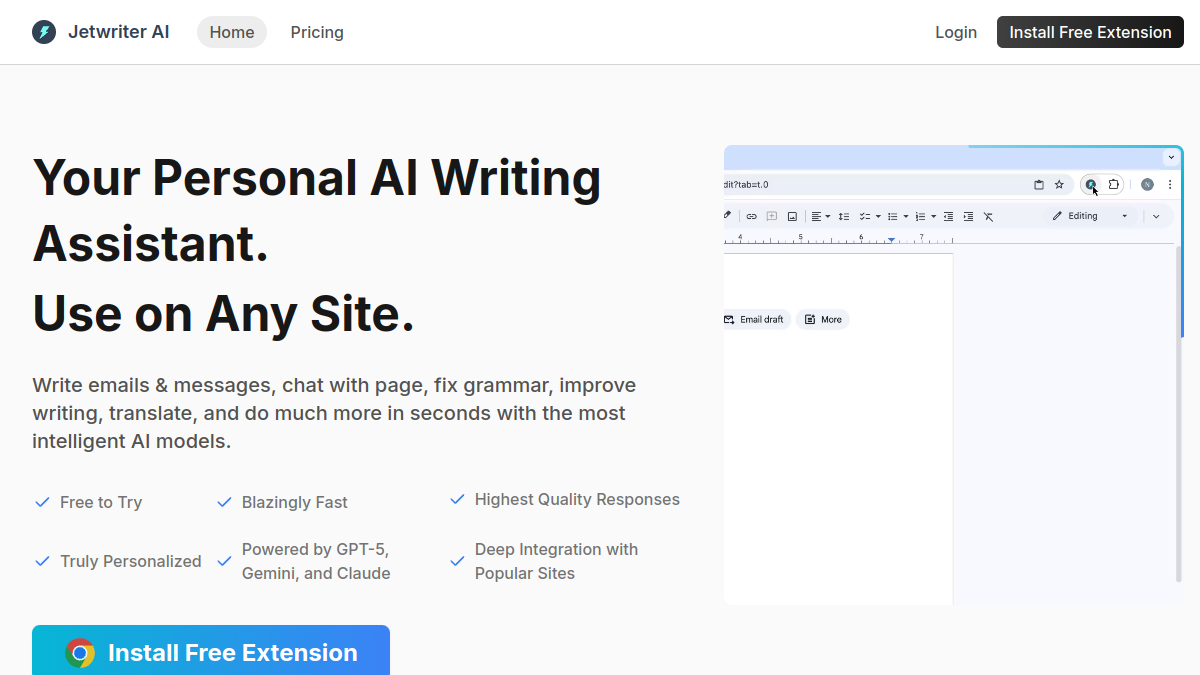Open the Editing mode dropdown in the demo
The height and width of the screenshot is (675, 1200).
click(x=1091, y=216)
